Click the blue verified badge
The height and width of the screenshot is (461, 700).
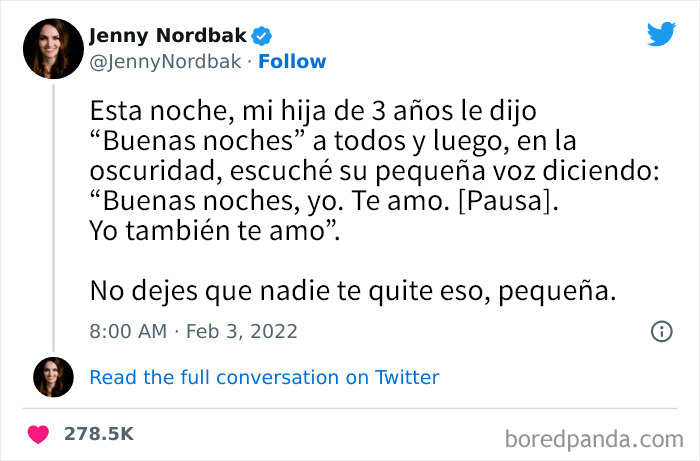tap(262, 37)
